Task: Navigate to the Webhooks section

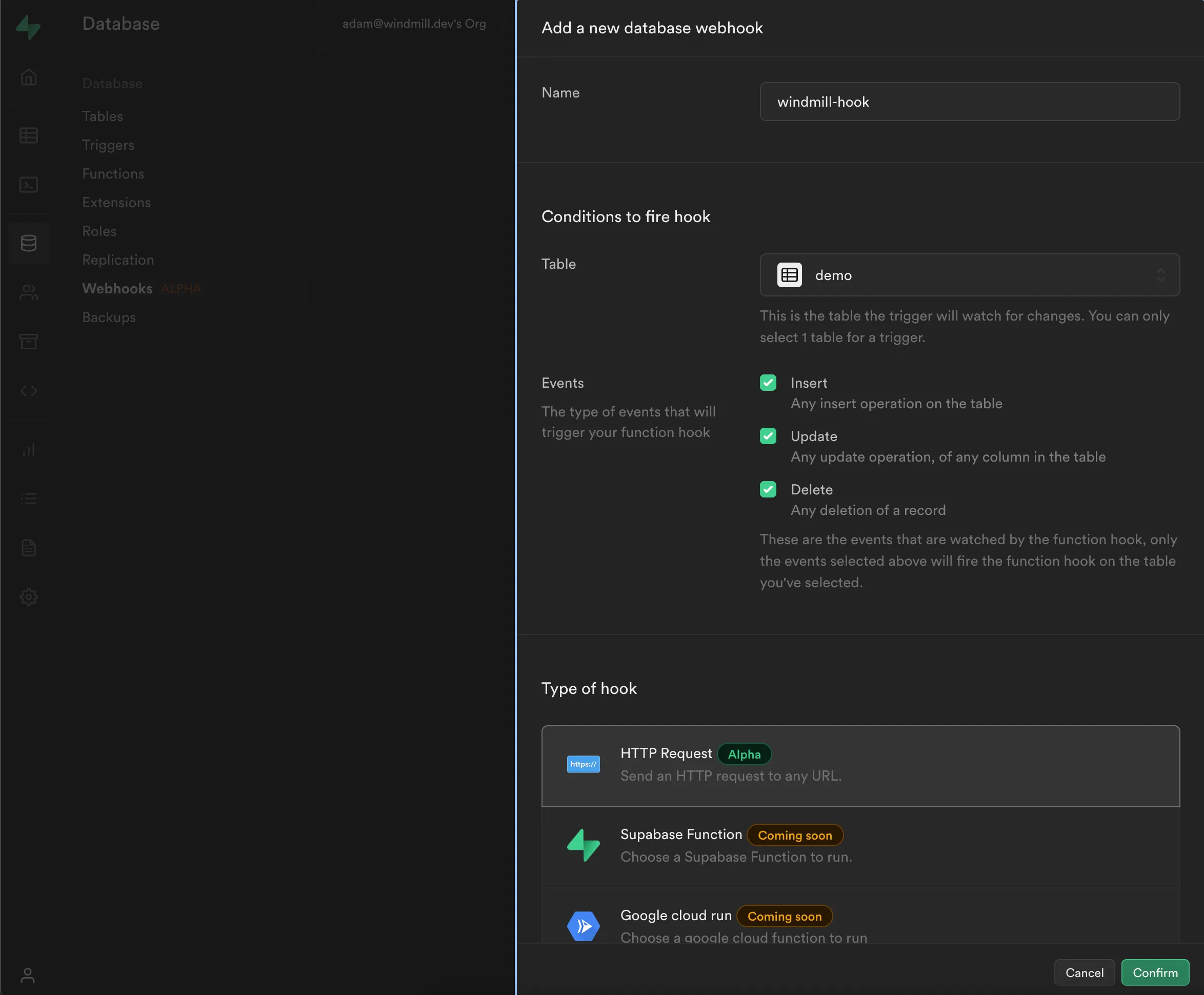Action: (117, 288)
